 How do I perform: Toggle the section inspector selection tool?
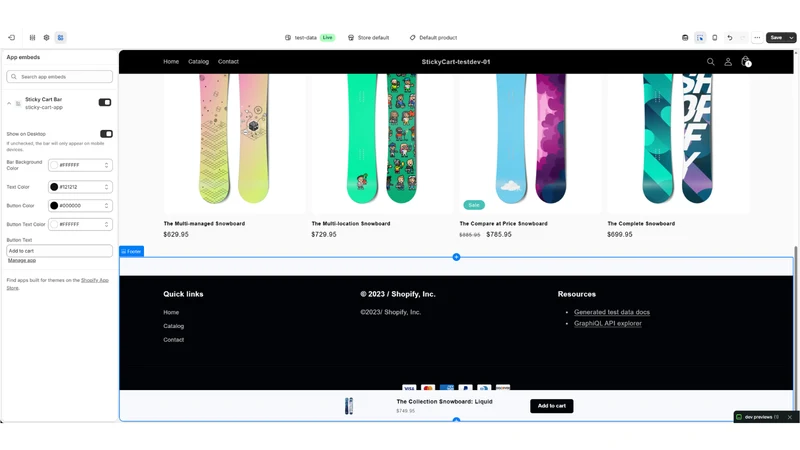pos(700,38)
